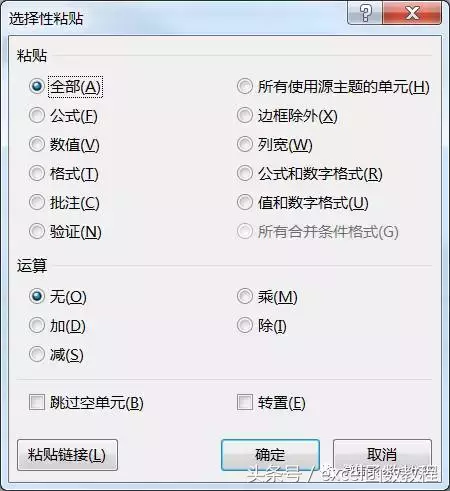Click the help question mark icon

(x=366, y=13)
